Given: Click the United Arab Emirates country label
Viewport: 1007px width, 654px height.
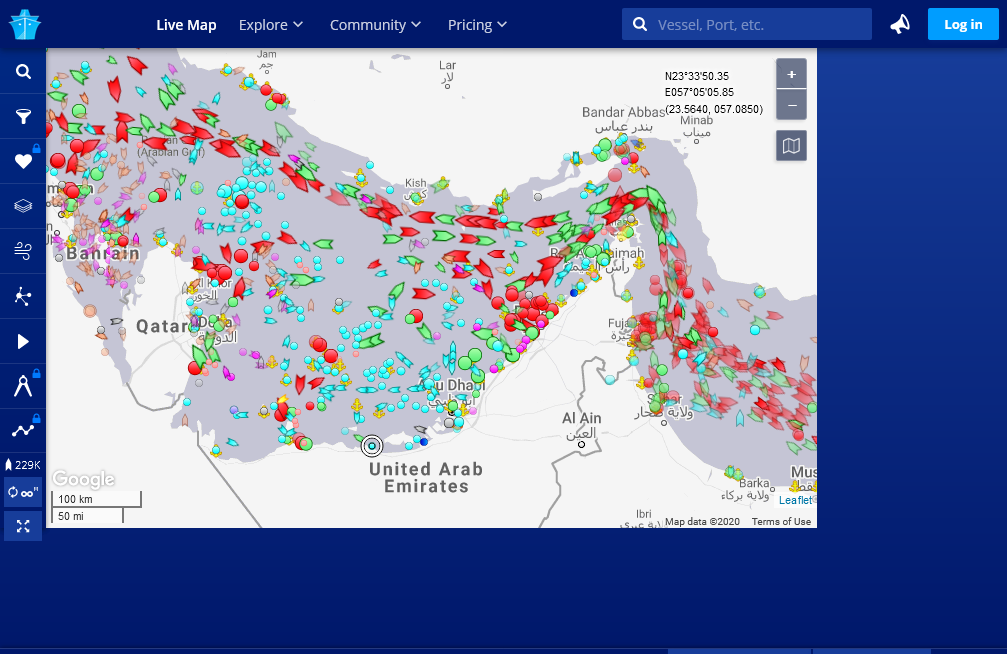Looking at the screenshot, I should point(426,478).
